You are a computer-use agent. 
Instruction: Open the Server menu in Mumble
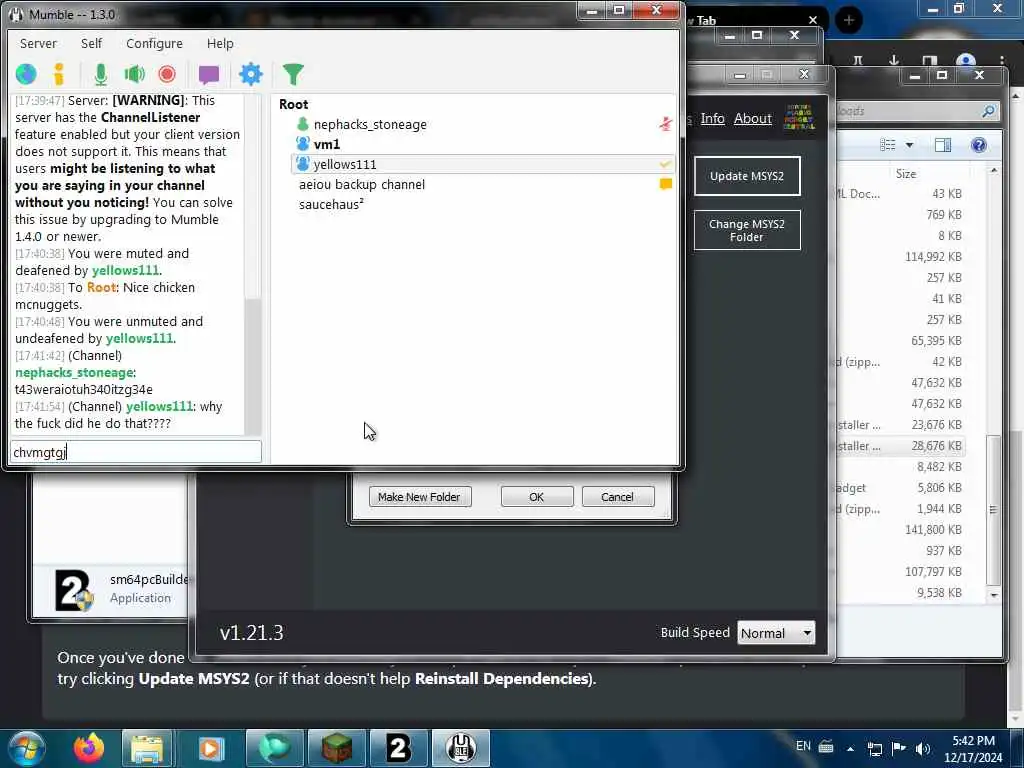click(38, 43)
